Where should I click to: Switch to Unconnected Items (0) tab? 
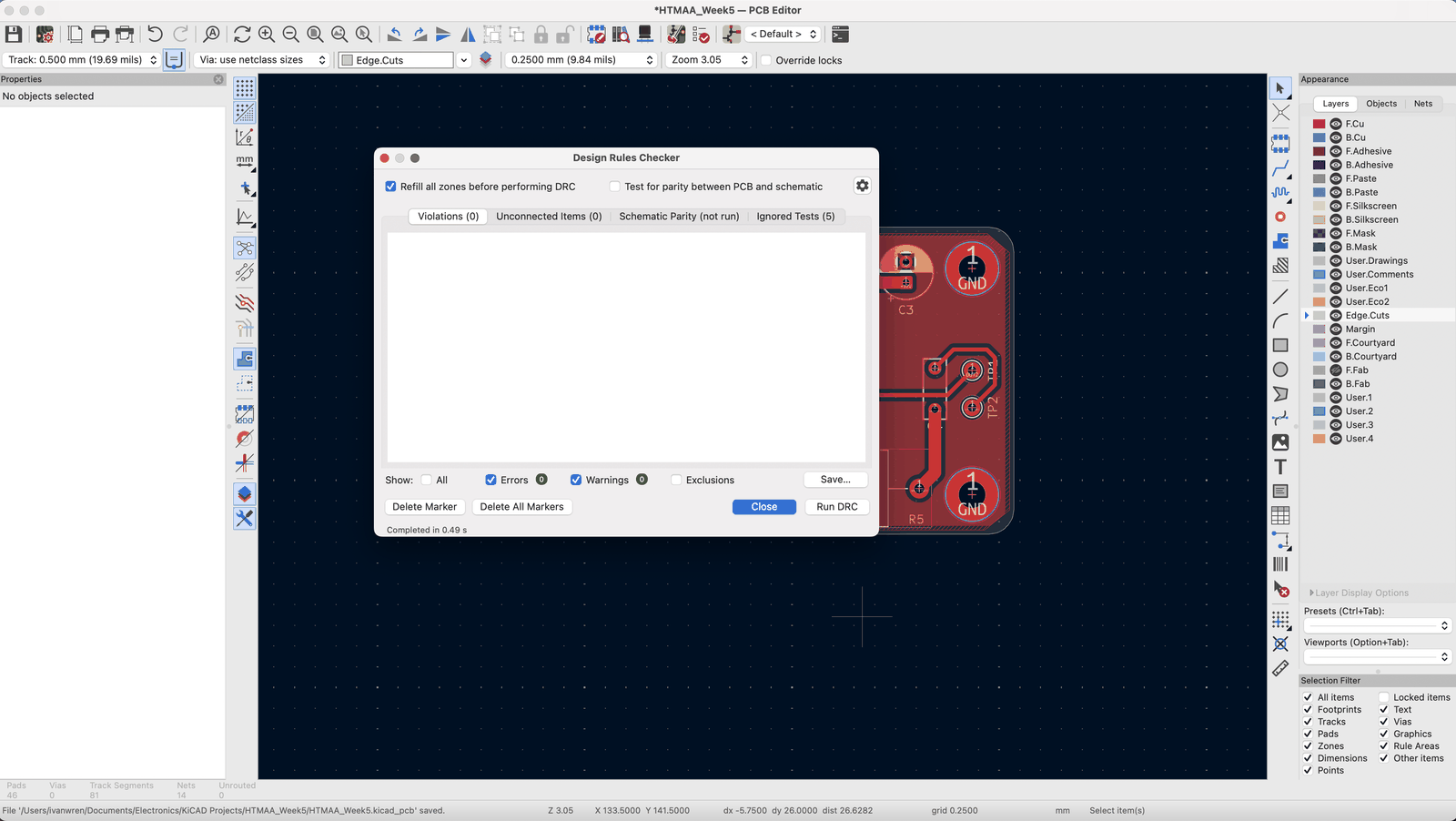click(549, 217)
